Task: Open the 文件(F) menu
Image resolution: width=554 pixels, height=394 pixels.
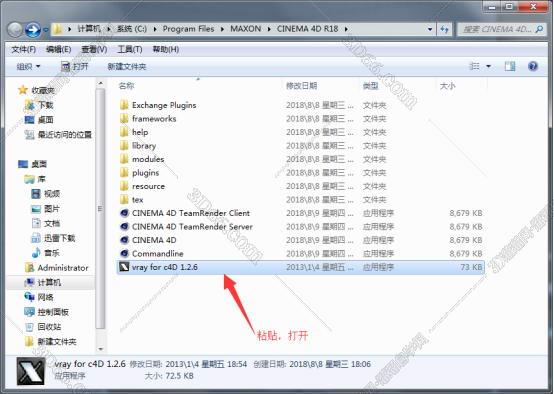Action: click(24, 49)
